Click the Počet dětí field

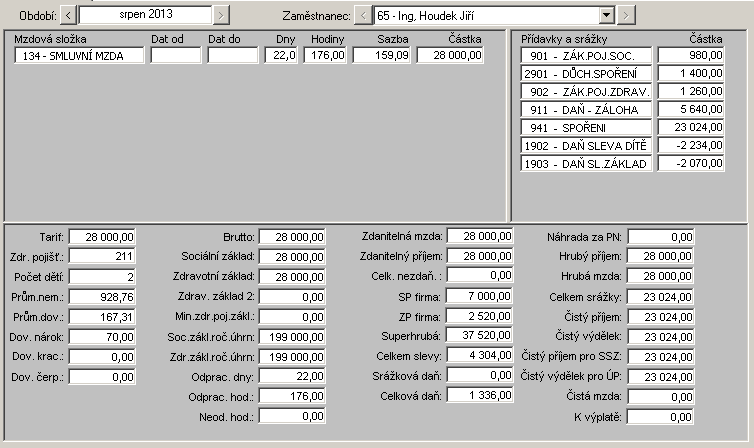coord(102,277)
